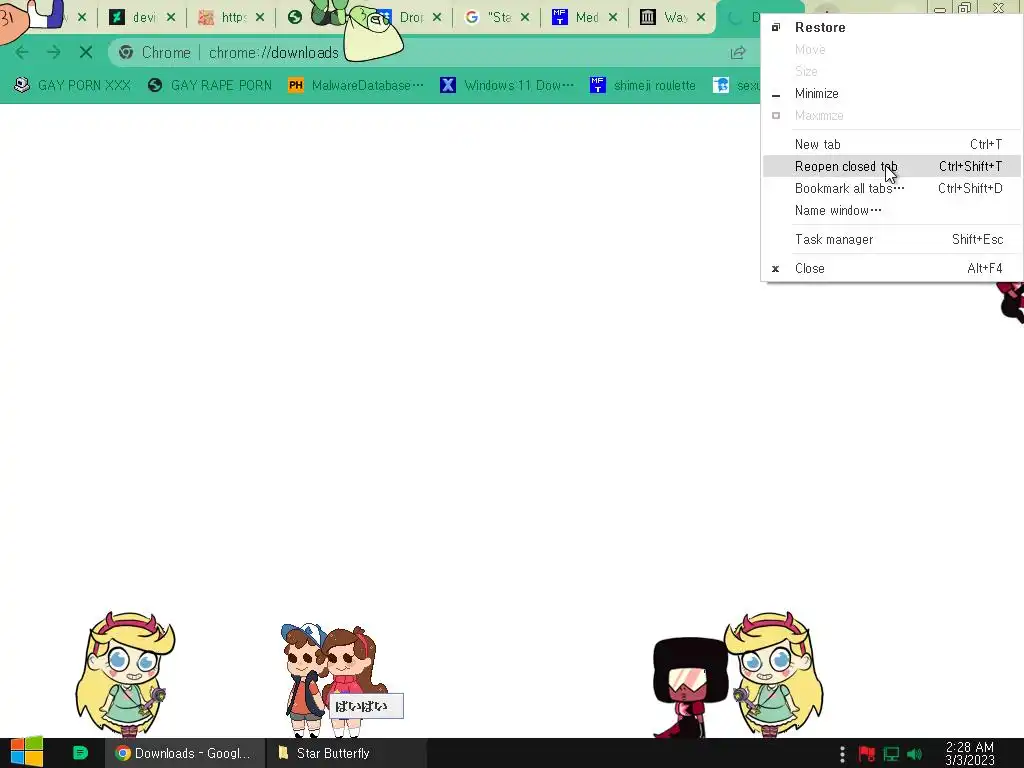1024x768 pixels.
Task: Select 'New tab' from the menu
Action: click(x=892, y=144)
